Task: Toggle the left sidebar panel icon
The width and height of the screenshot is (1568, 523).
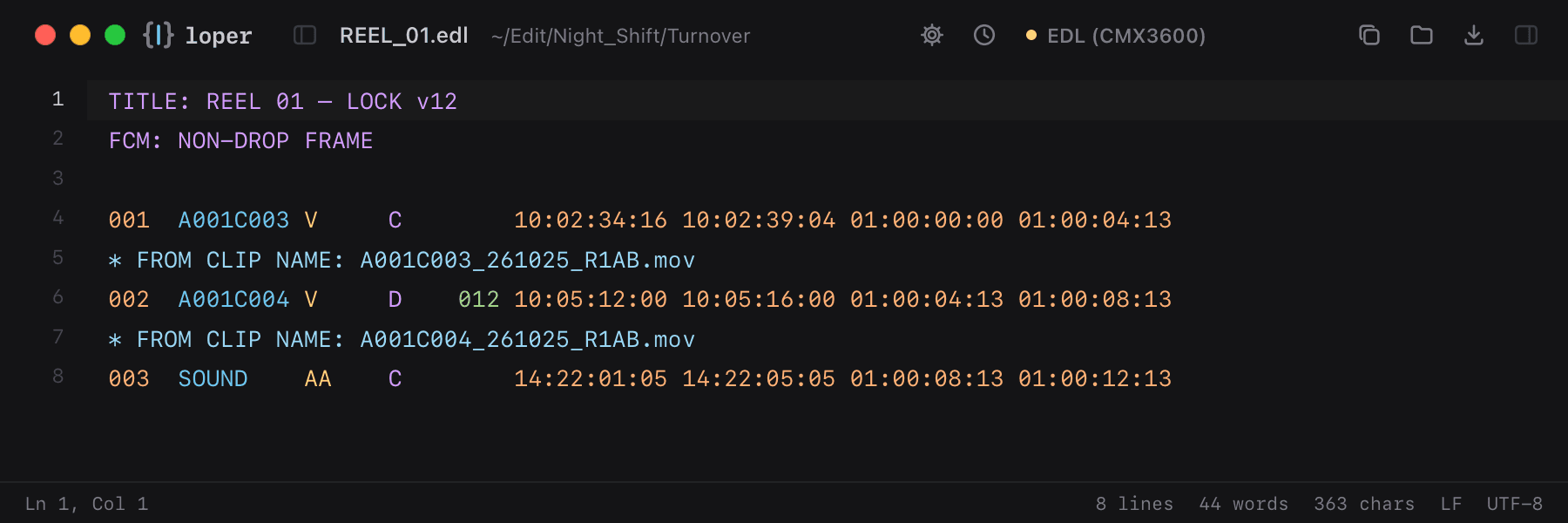Action: (305, 35)
